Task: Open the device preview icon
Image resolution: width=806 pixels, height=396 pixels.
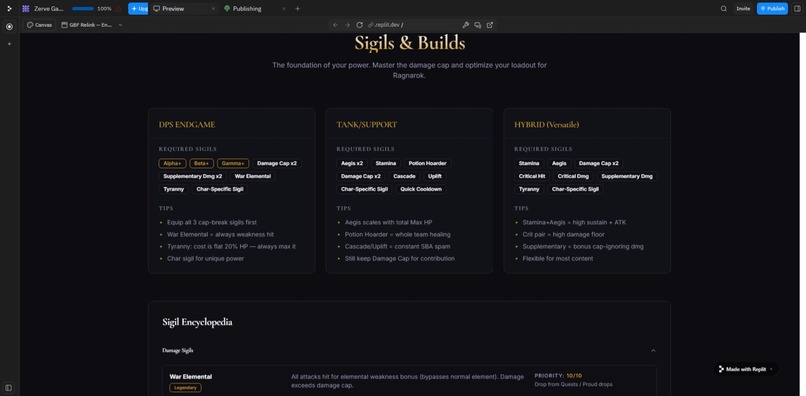Action: [478, 25]
